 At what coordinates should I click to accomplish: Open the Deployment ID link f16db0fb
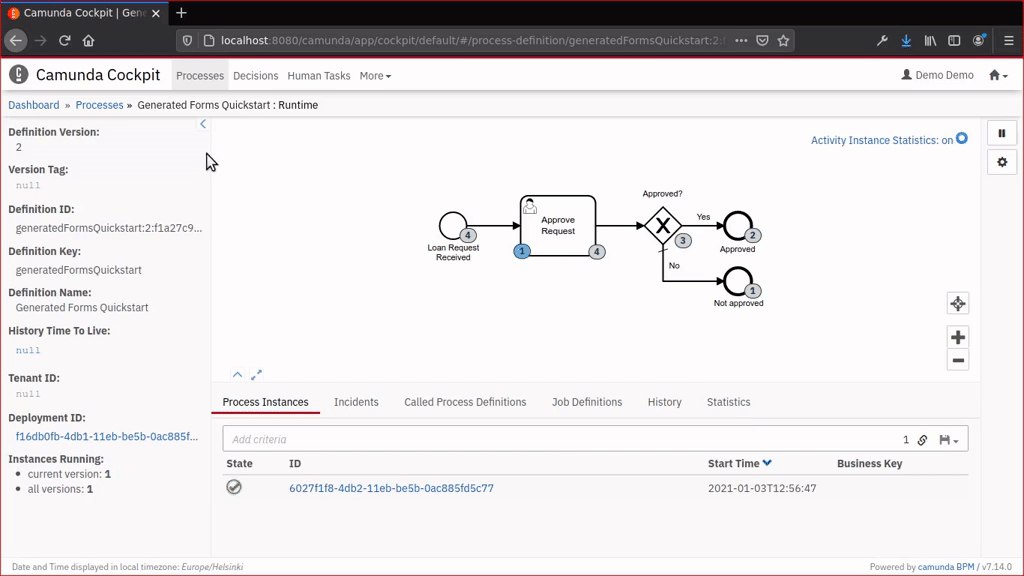click(106, 436)
